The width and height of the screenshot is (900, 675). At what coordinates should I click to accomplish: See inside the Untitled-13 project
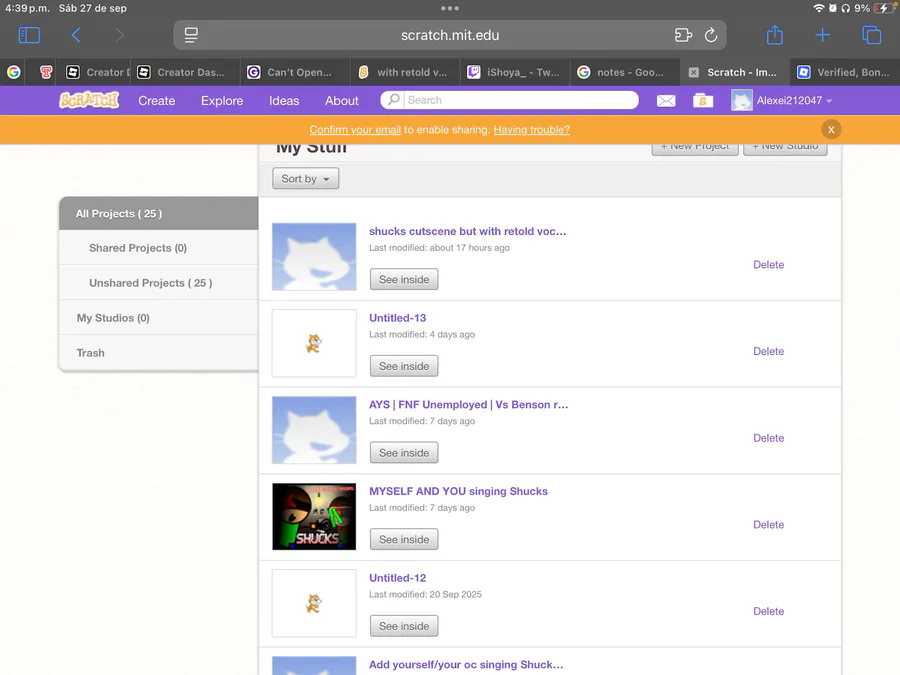point(404,366)
